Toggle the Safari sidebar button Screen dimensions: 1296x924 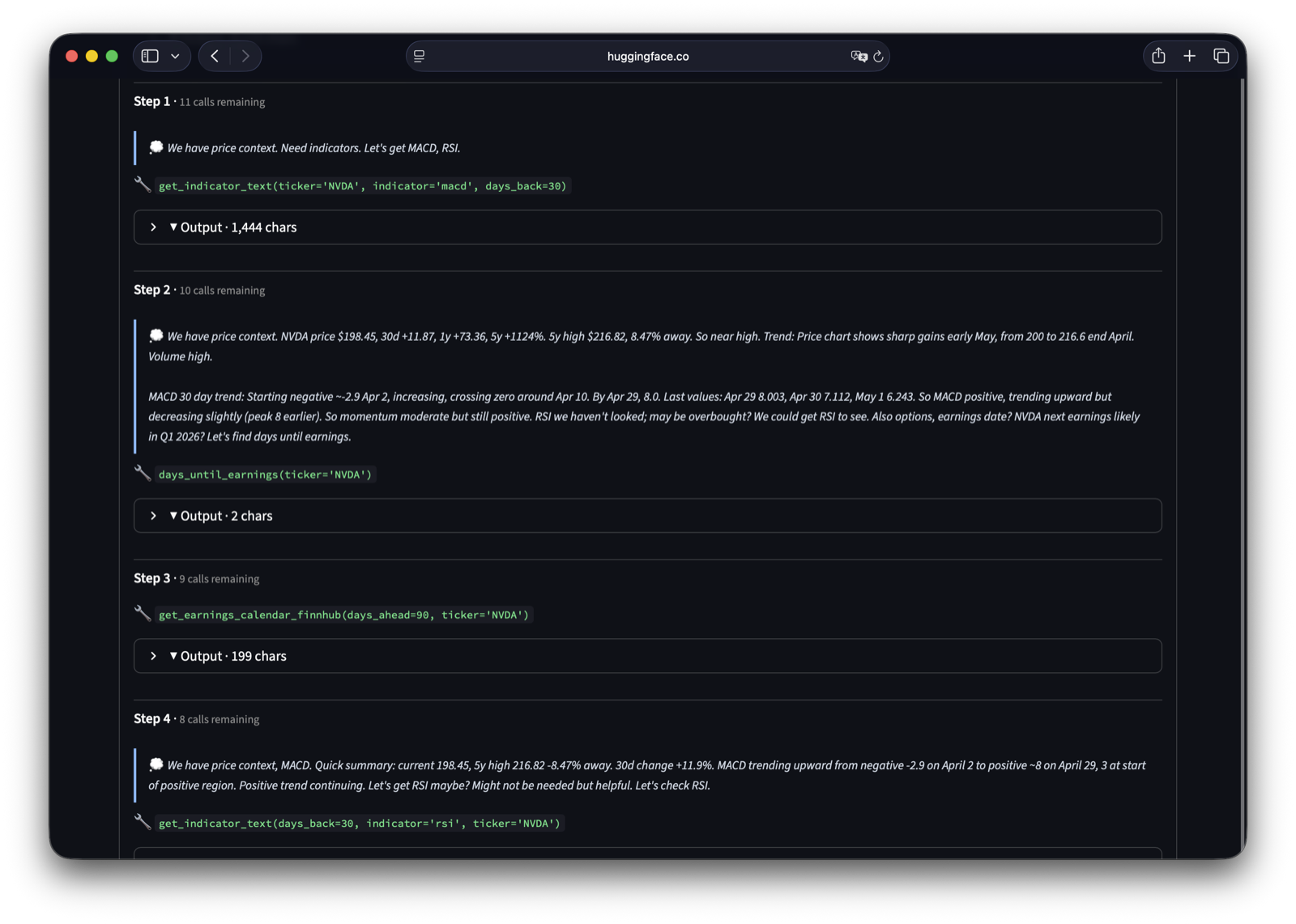coord(150,56)
